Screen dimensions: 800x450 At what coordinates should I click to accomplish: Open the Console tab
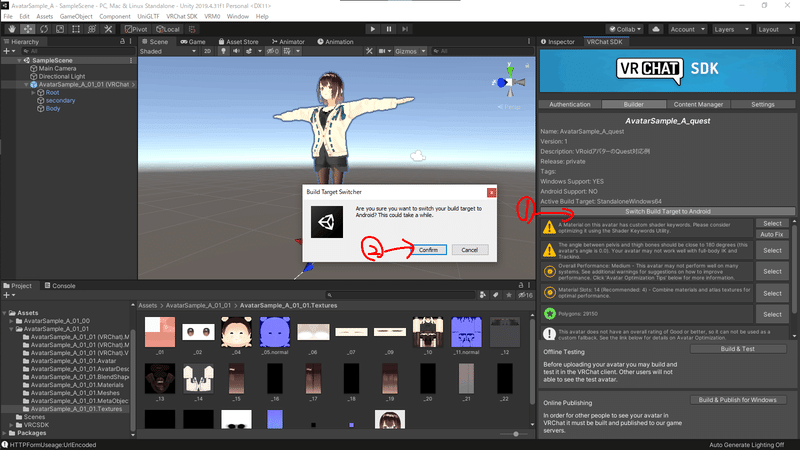click(x=60, y=285)
